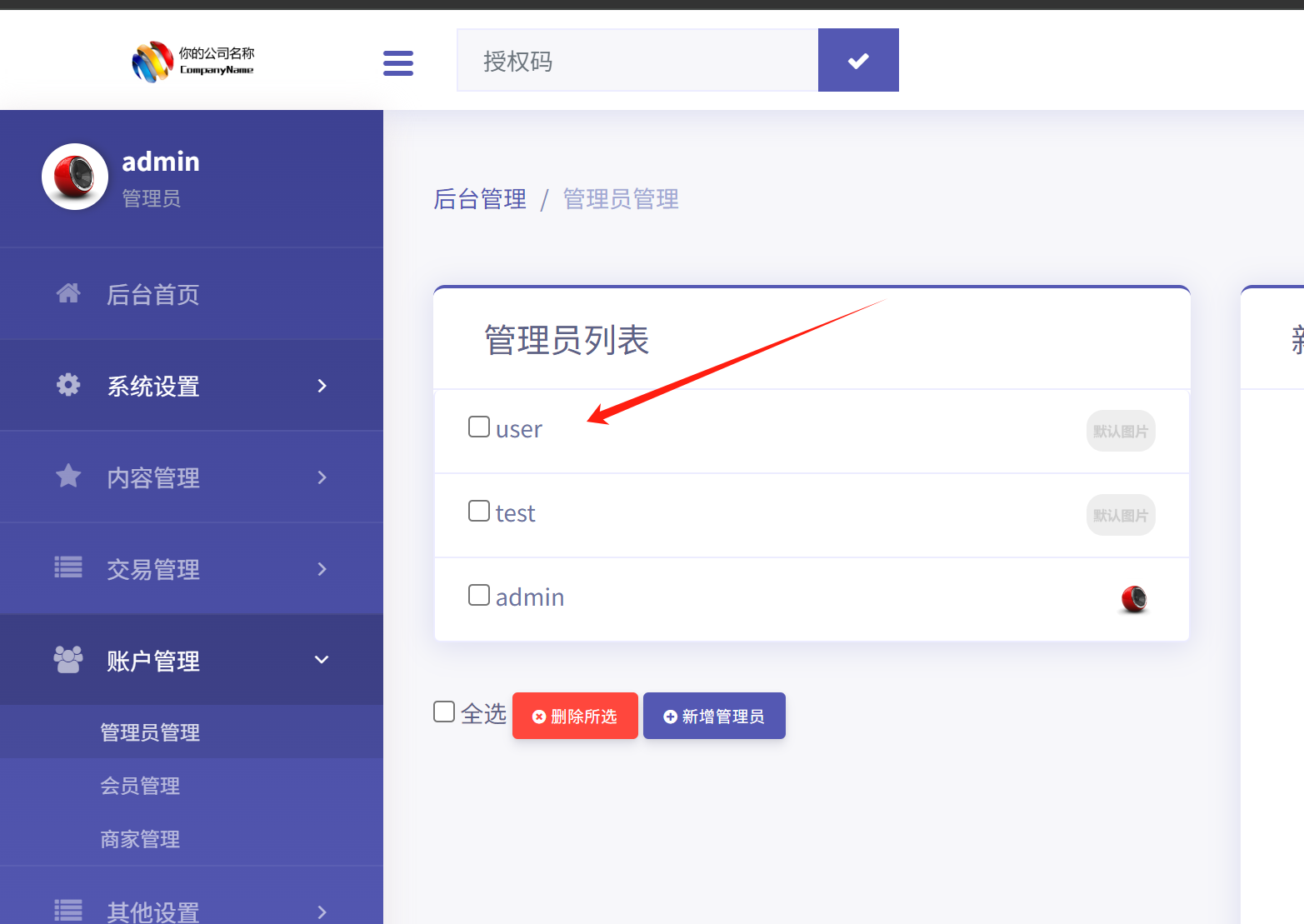Enable the 全选 select-all checkbox
The height and width of the screenshot is (924, 1304).
[x=444, y=712]
